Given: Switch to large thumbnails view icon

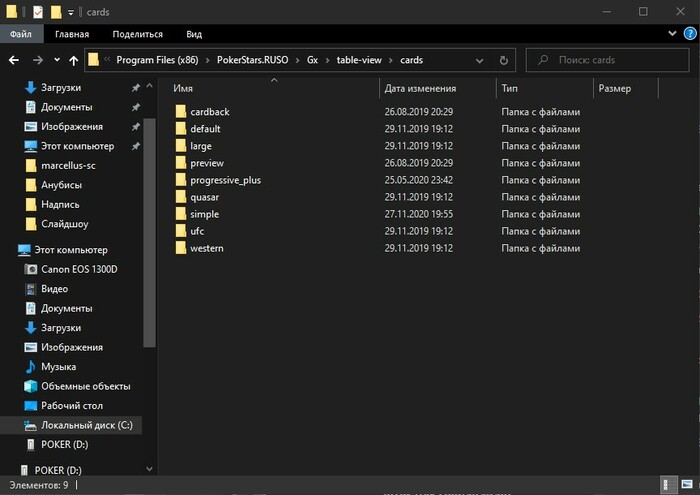Looking at the screenshot, I should click(687, 485).
